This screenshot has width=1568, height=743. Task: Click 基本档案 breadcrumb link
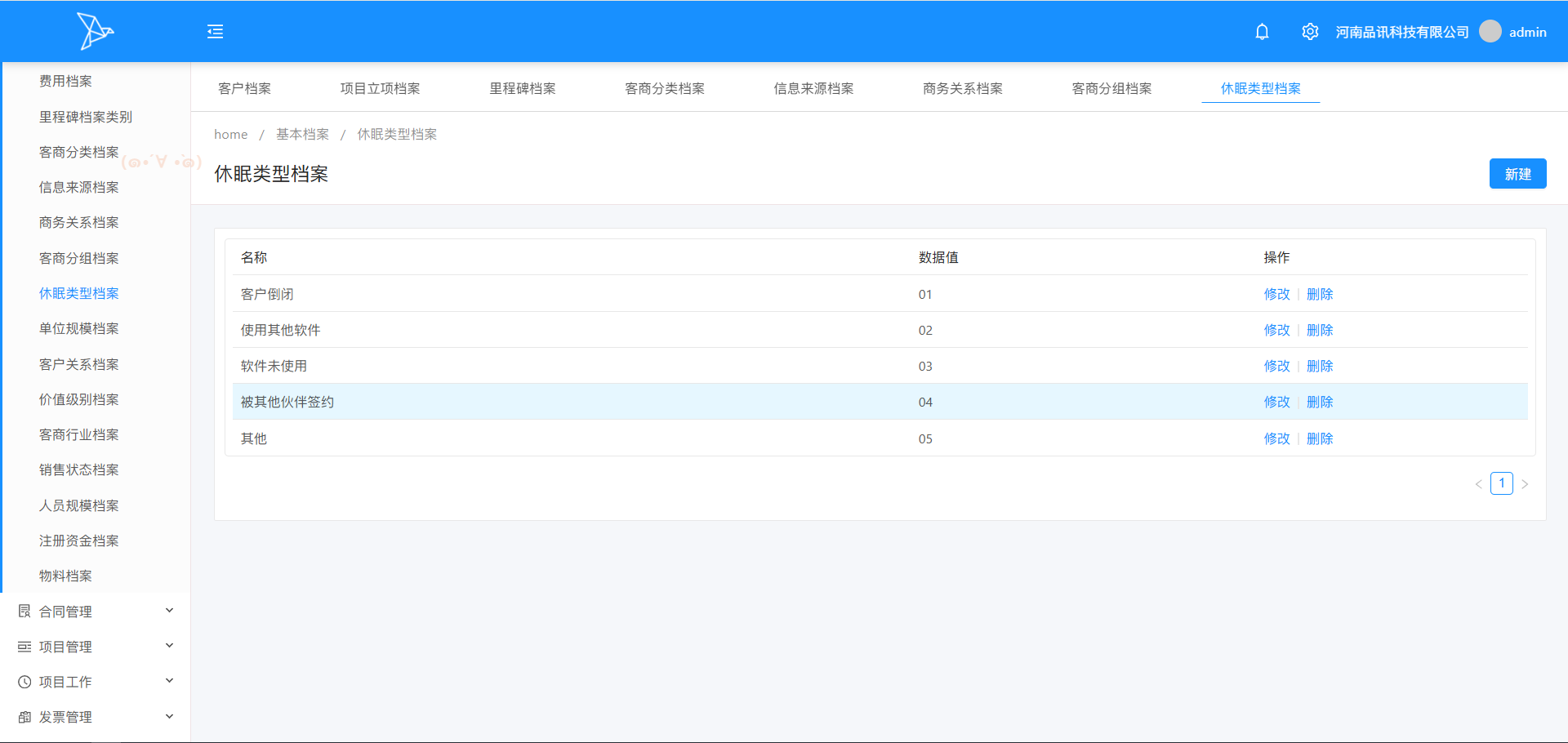point(302,134)
